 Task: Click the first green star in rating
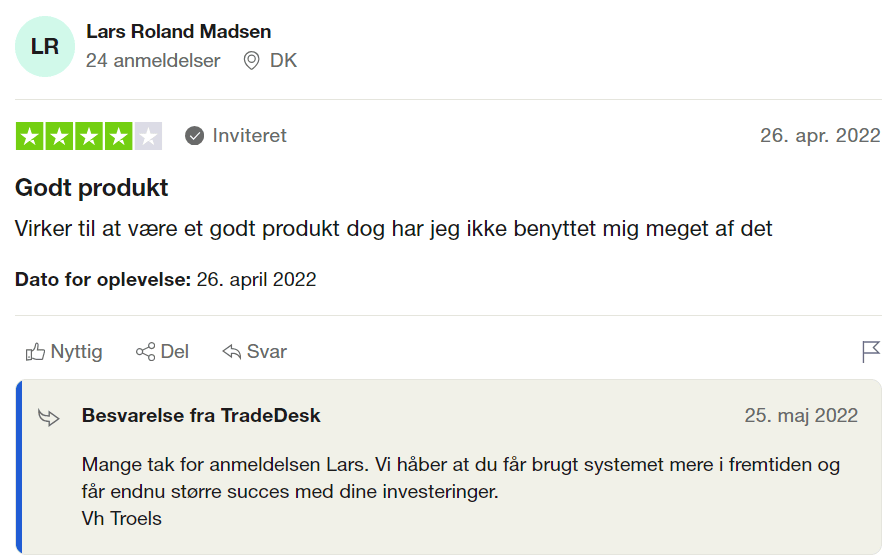pyautogui.click(x=30, y=136)
